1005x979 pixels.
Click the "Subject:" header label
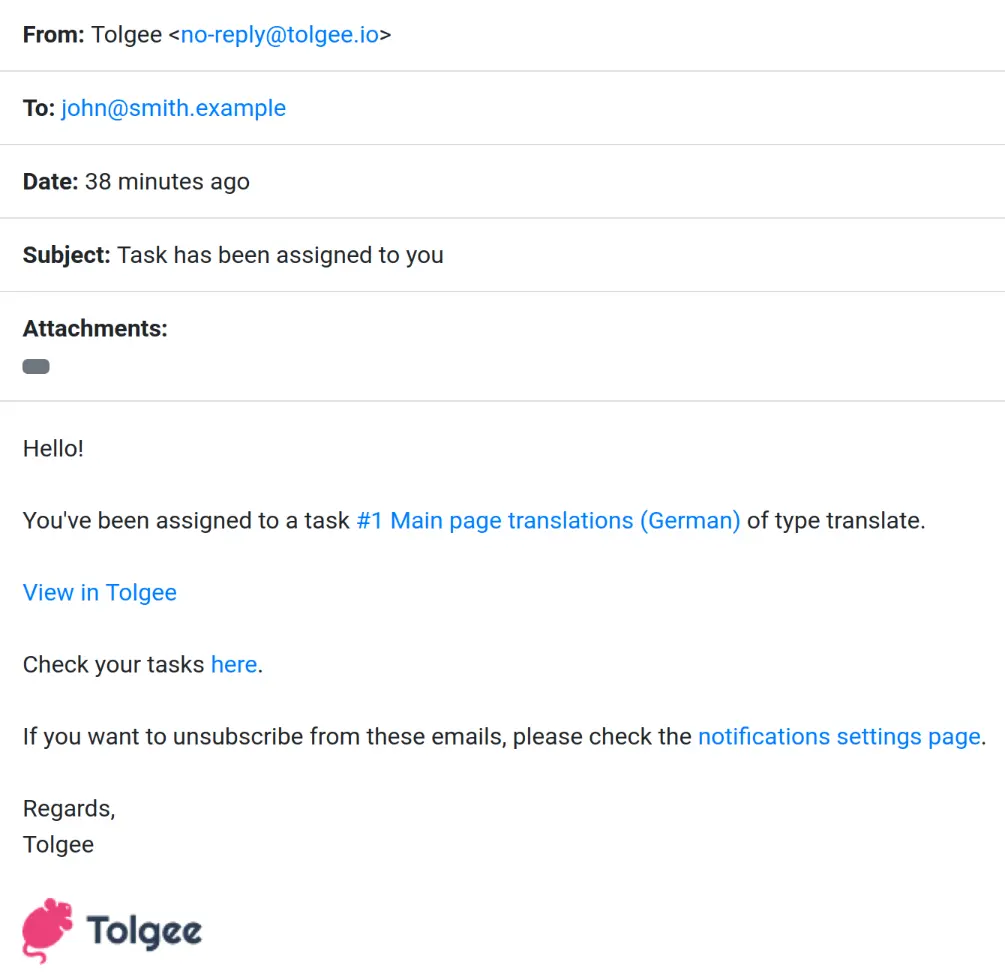[67, 255]
